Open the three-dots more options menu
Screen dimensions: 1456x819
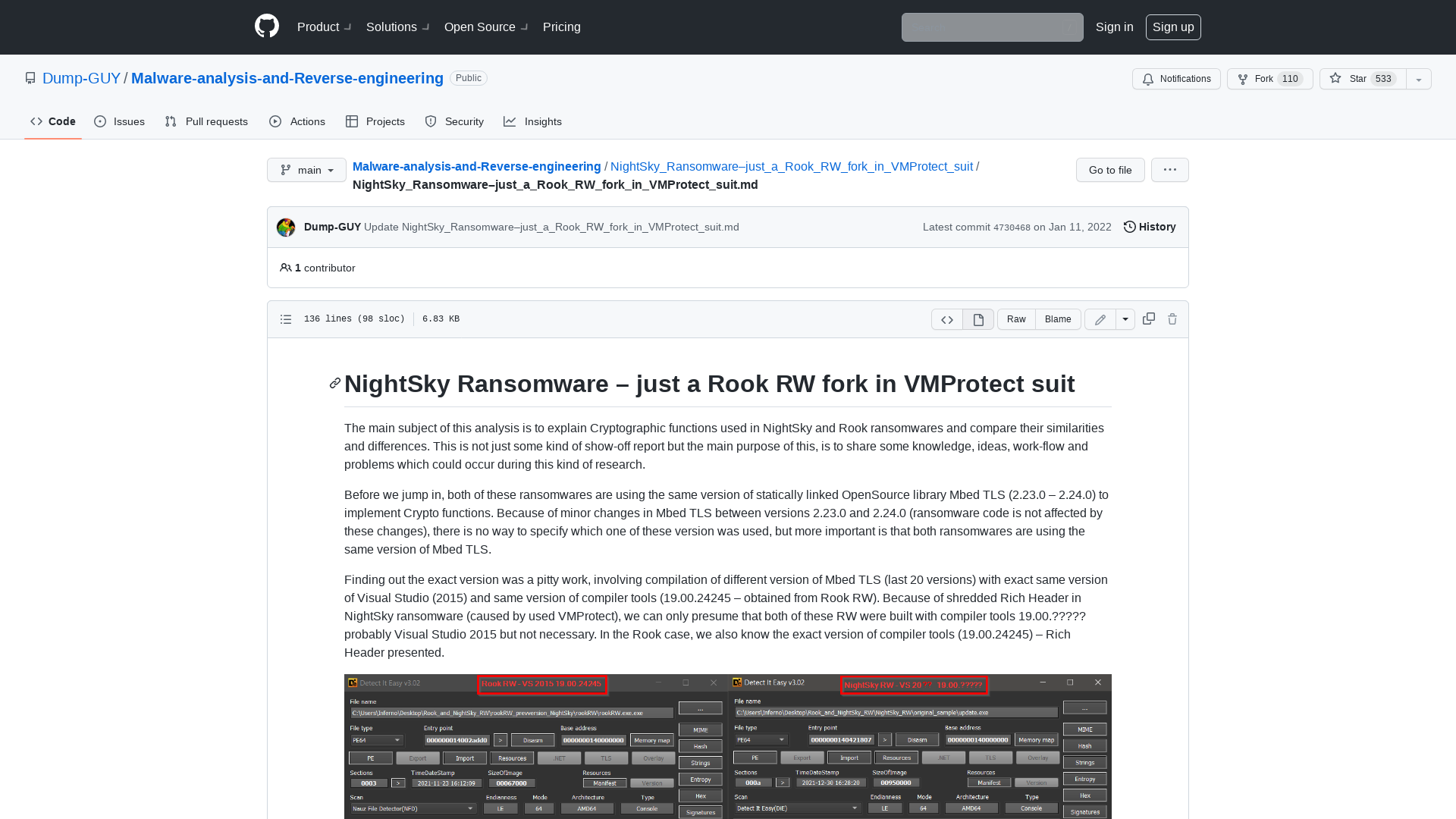pos(1170,170)
